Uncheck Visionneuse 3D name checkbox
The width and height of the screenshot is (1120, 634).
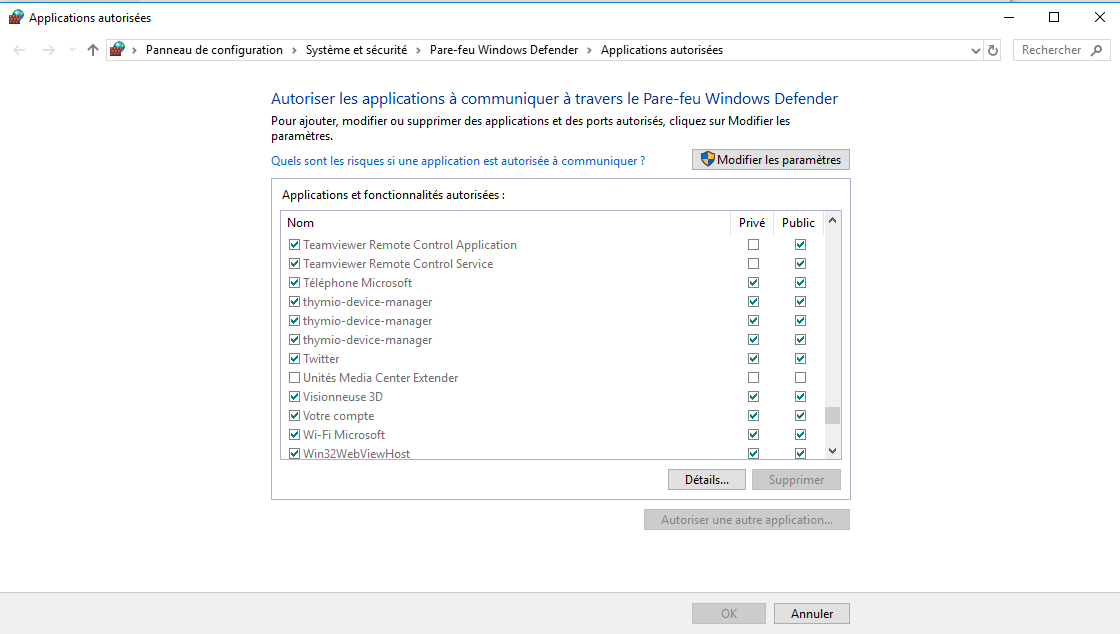pyautogui.click(x=294, y=396)
